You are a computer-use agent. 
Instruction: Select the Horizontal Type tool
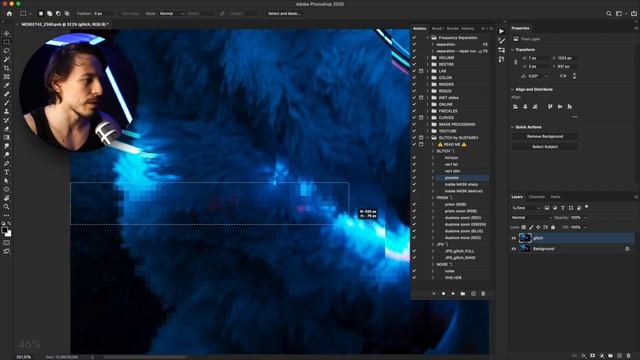click(x=7, y=172)
